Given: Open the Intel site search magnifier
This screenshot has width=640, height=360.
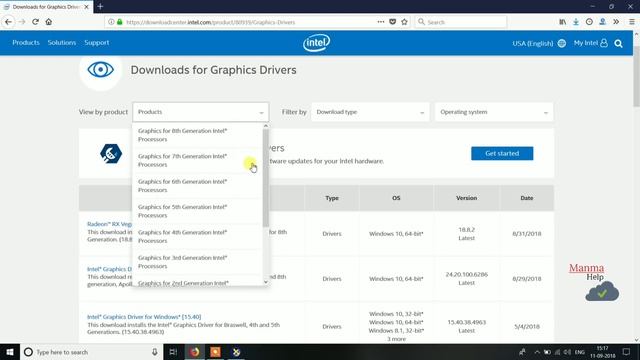Looking at the screenshot, I should pyautogui.click(x=618, y=43).
